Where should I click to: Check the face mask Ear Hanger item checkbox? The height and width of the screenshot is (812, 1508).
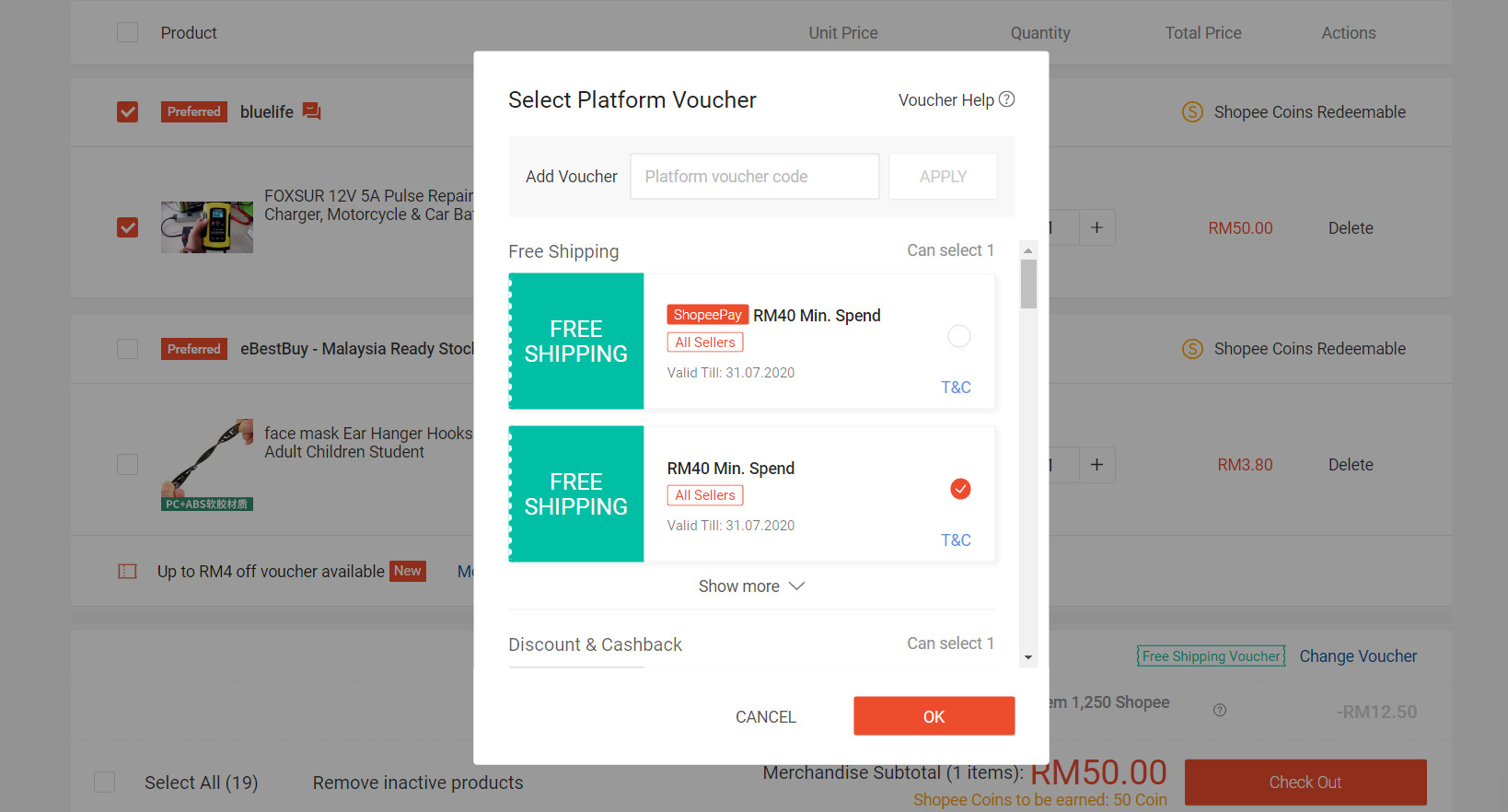tap(128, 464)
